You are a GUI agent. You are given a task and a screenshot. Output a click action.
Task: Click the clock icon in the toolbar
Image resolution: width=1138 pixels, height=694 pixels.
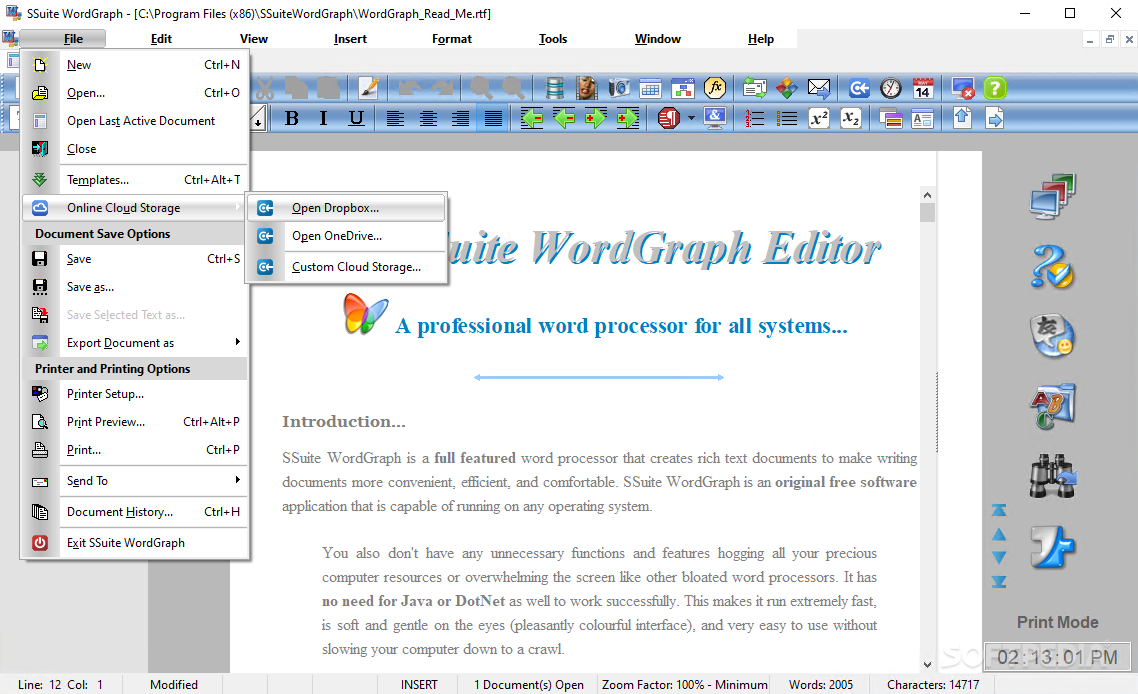[x=891, y=89]
